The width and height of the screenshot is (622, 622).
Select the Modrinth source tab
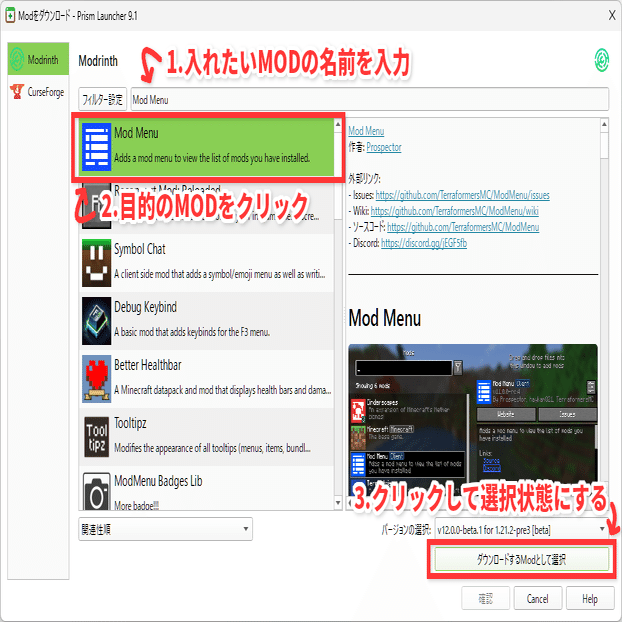[x=38, y=59]
